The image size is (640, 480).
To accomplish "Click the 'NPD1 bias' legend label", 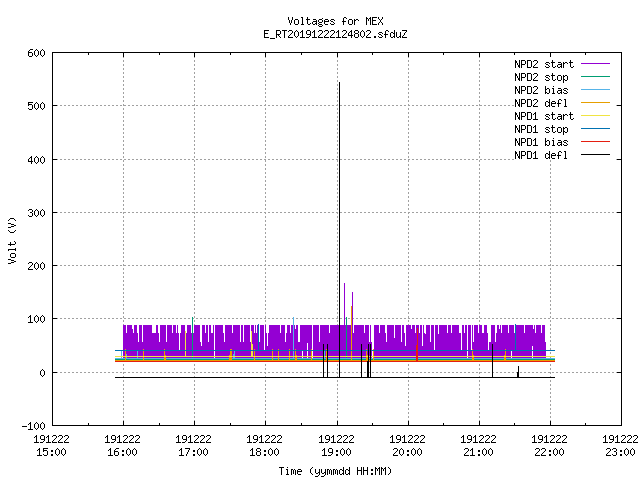I will 541,142.
